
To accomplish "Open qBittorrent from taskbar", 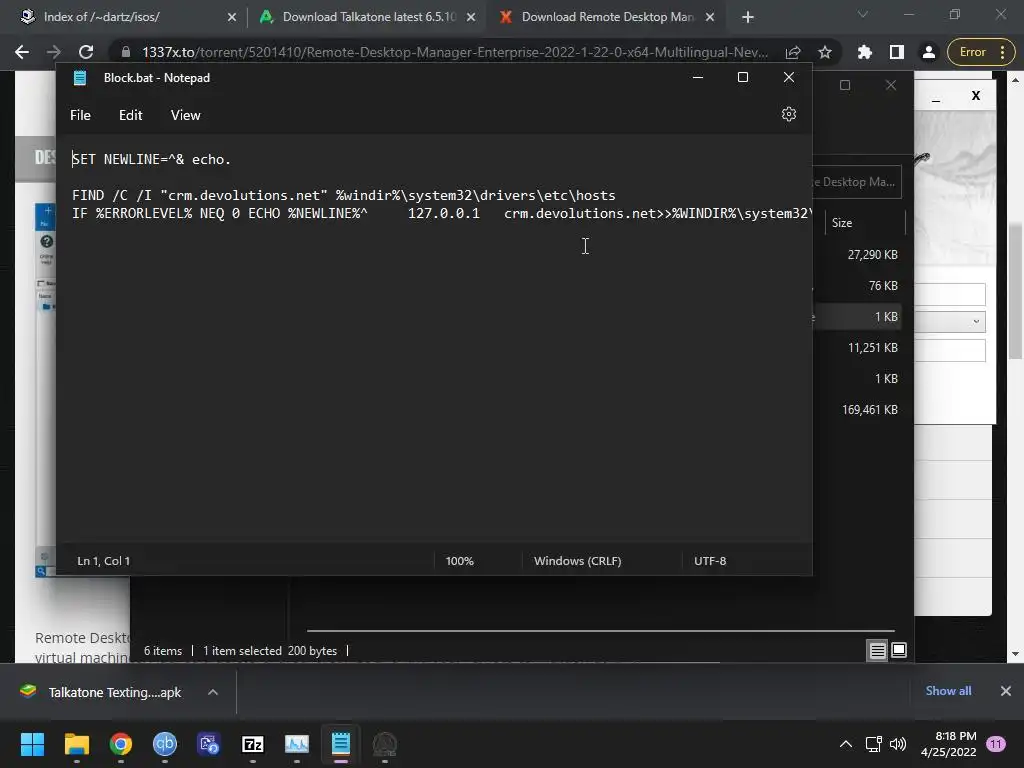I will point(165,744).
